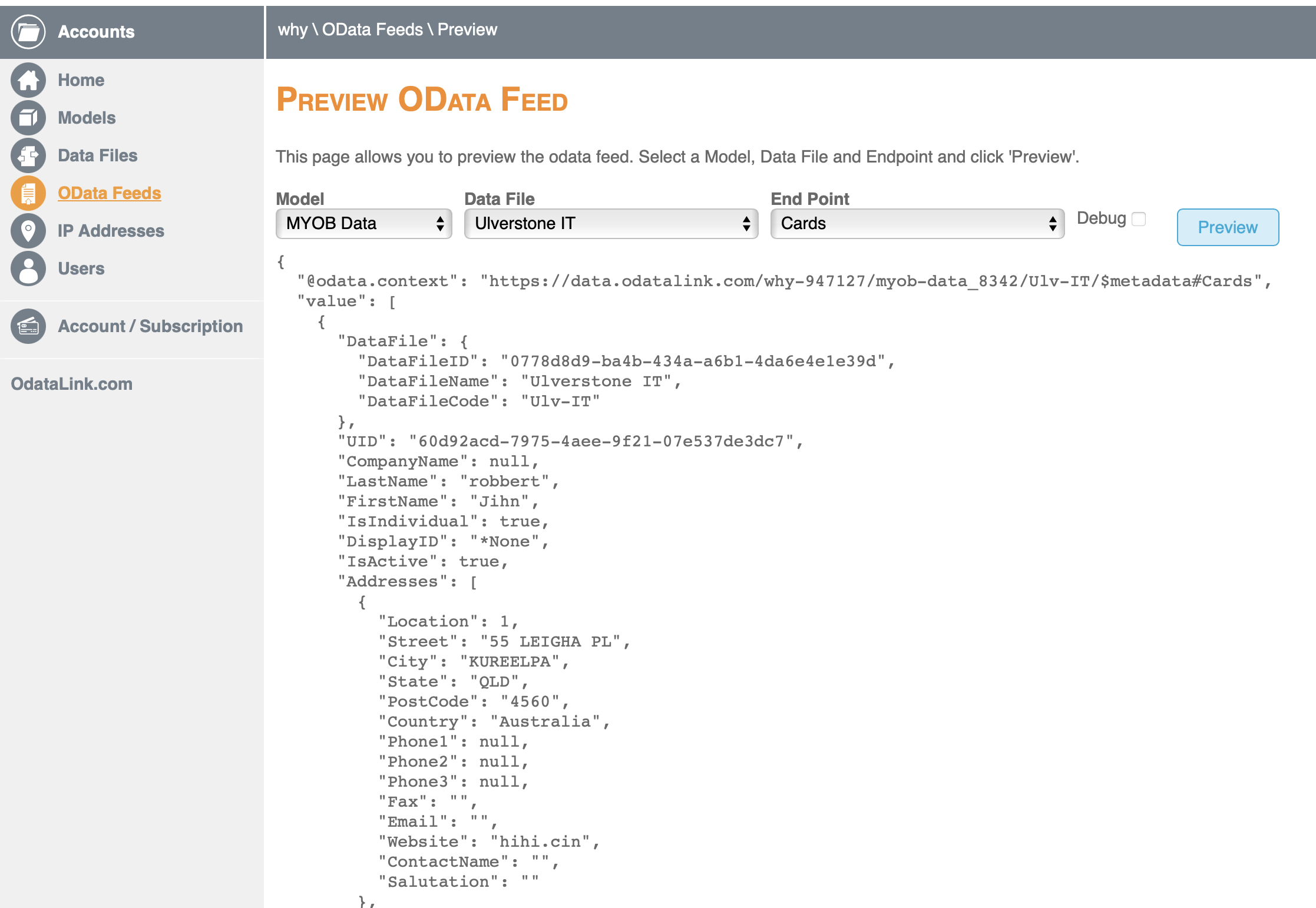The width and height of the screenshot is (1316, 908).
Task: Click the page description sentence
Action: click(677, 157)
